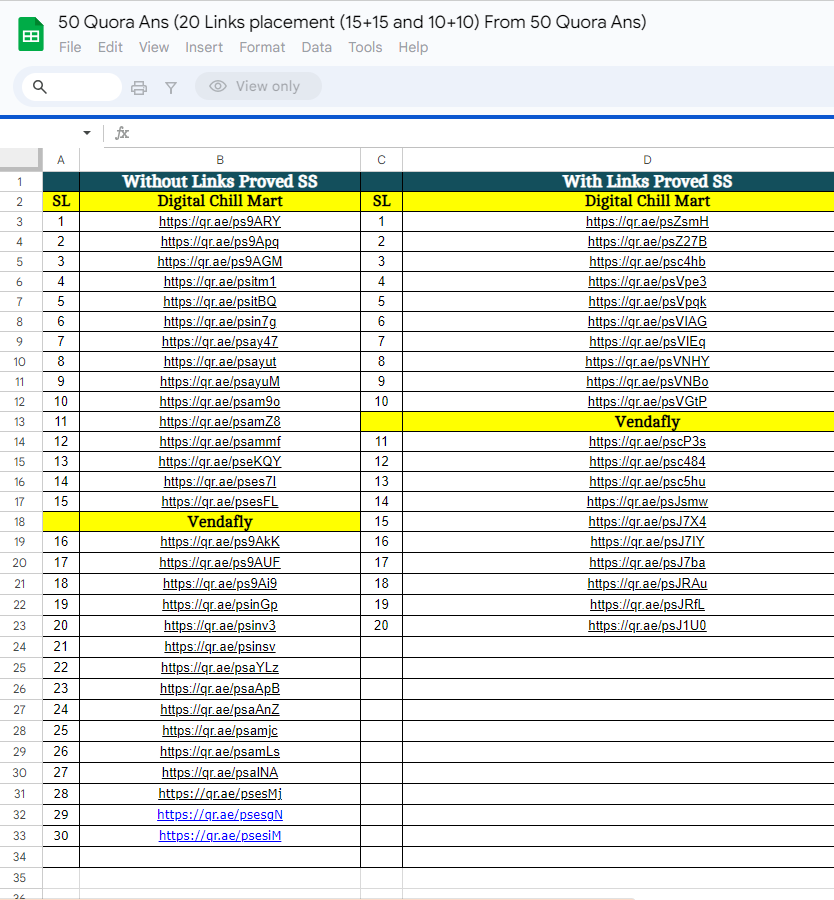This screenshot has width=834, height=900.
Task: Open link https://qr.ae/ps9Apq
Action: click(220, 242)
